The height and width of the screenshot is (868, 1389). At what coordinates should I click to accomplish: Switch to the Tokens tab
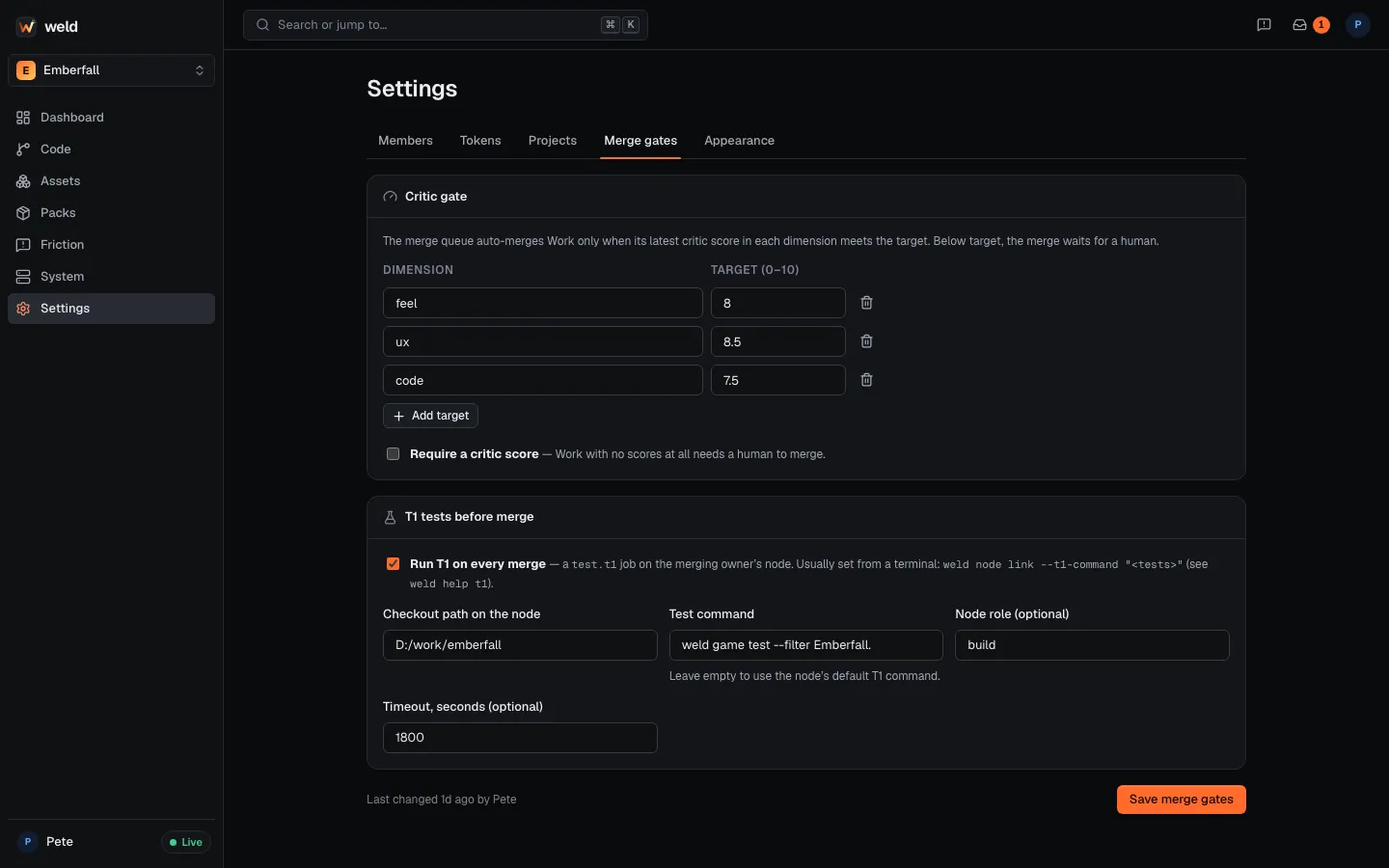click(x=480, y=141)
